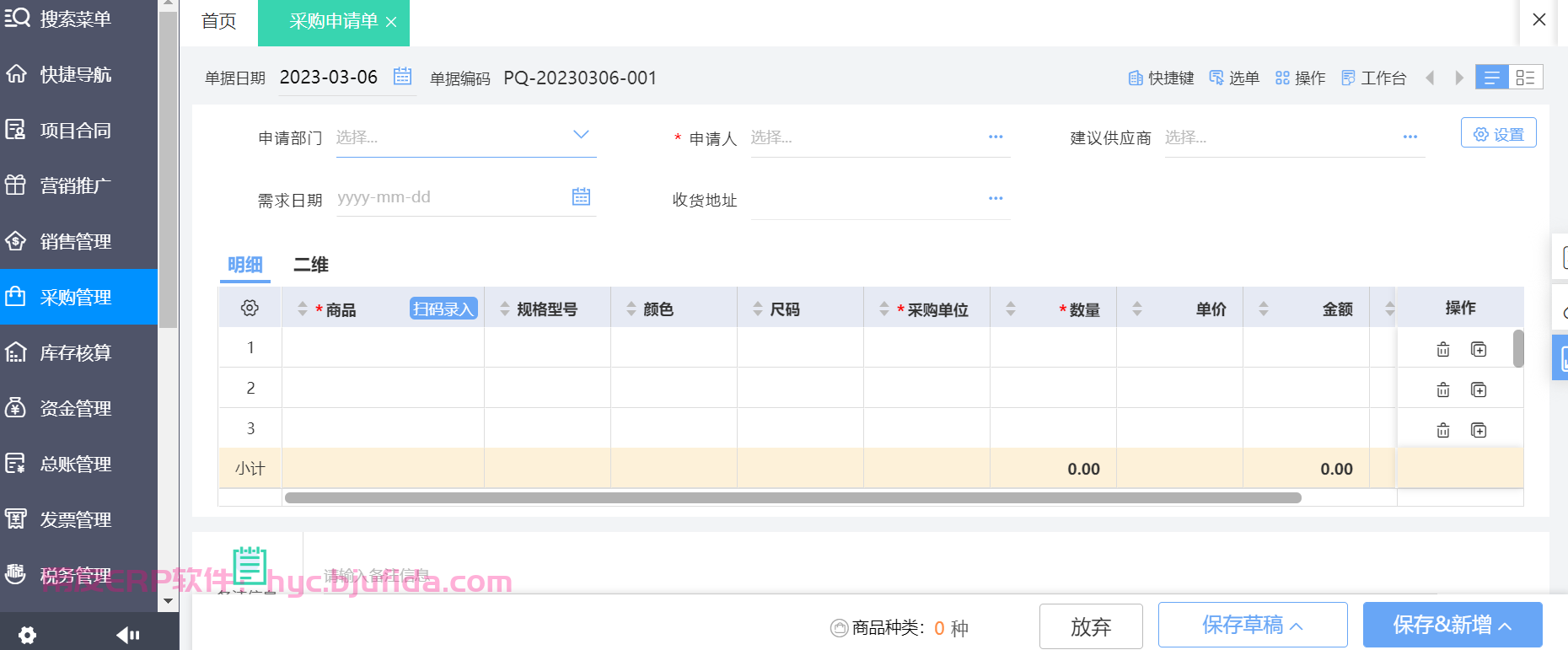Sort by the 金额 column
This screenshot has height=650, width=1568.
coord(1264,309)
